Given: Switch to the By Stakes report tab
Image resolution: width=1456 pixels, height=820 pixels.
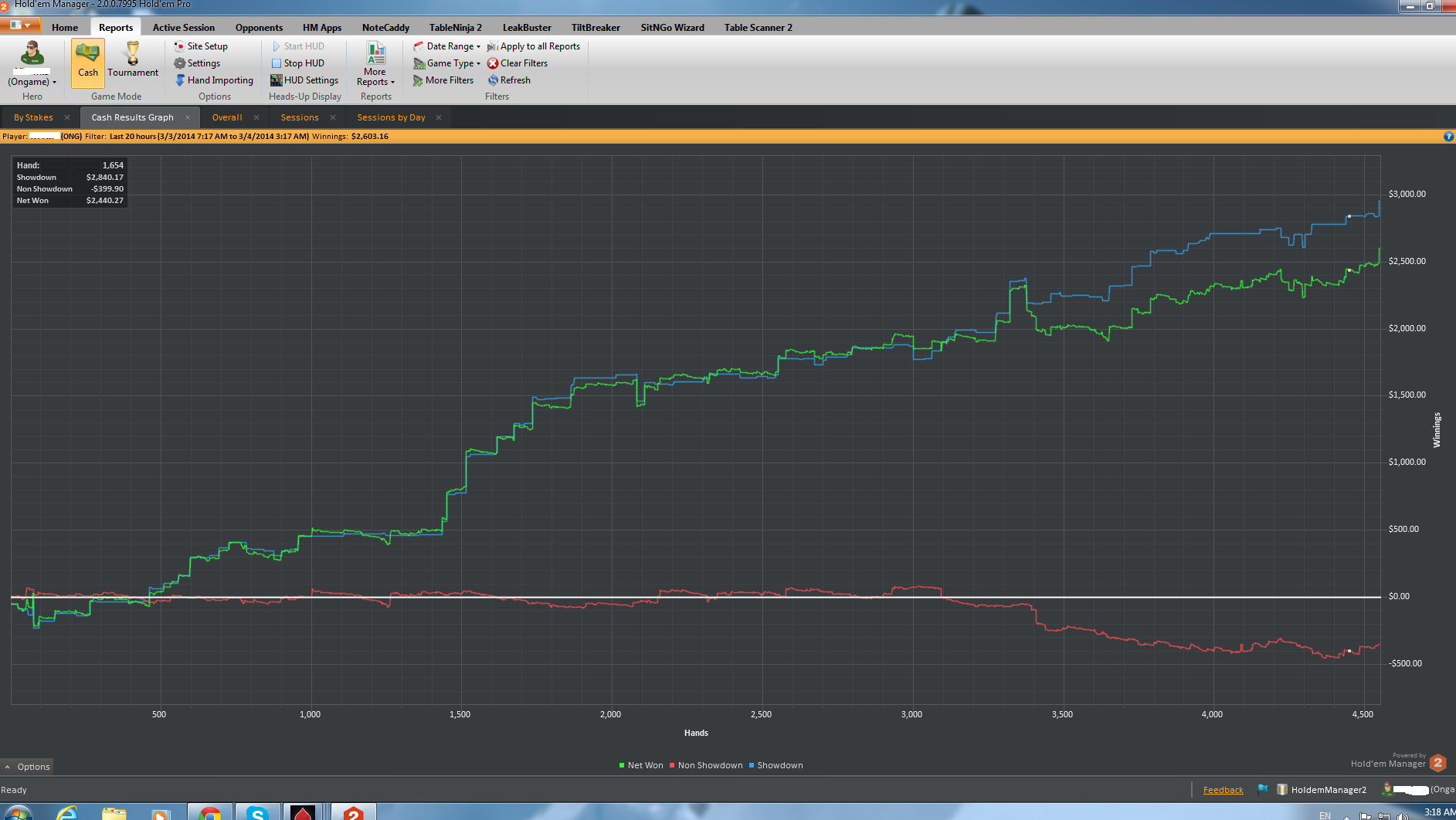Looking at the screenshot, I should pos(33,117).
